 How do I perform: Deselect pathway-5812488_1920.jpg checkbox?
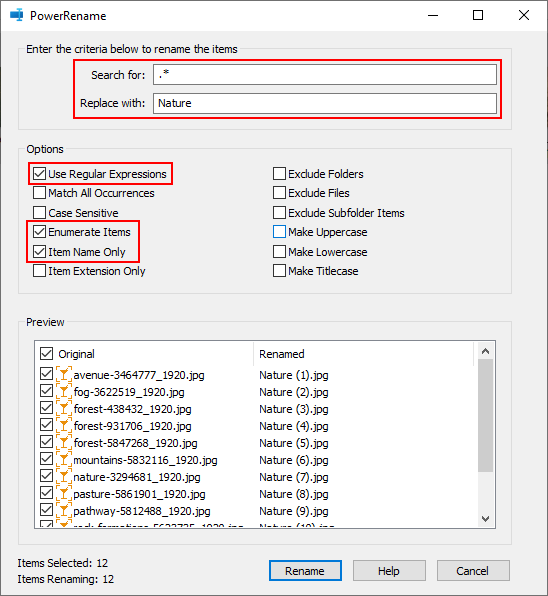click(46, 510)
